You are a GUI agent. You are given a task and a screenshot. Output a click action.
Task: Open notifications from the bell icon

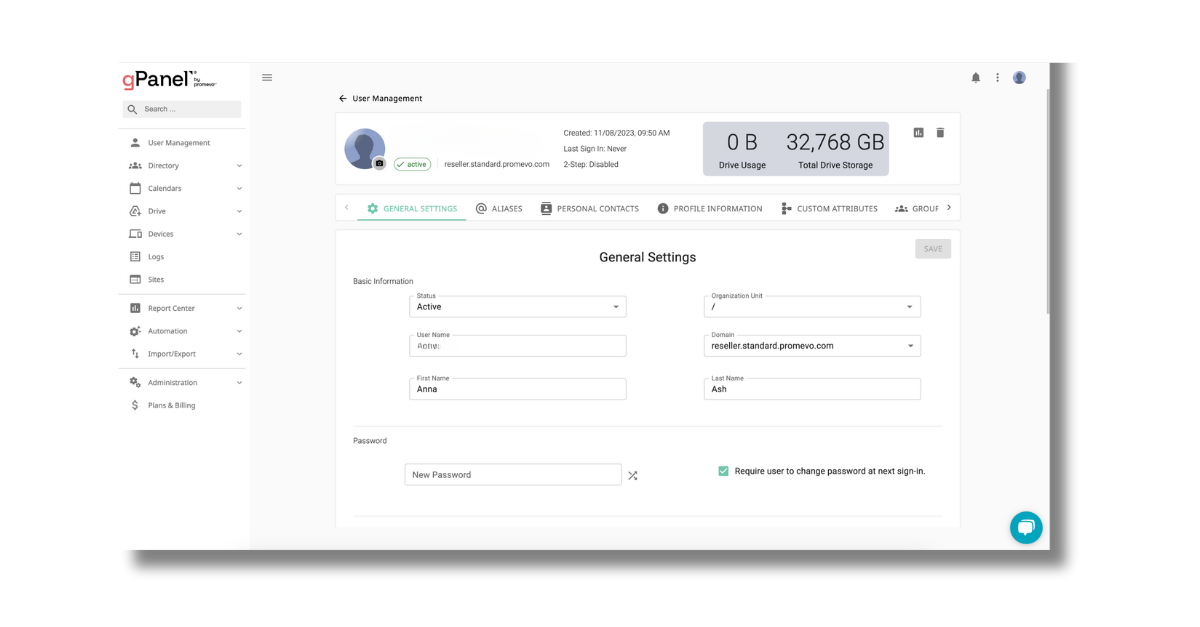(x=975, y=77)
